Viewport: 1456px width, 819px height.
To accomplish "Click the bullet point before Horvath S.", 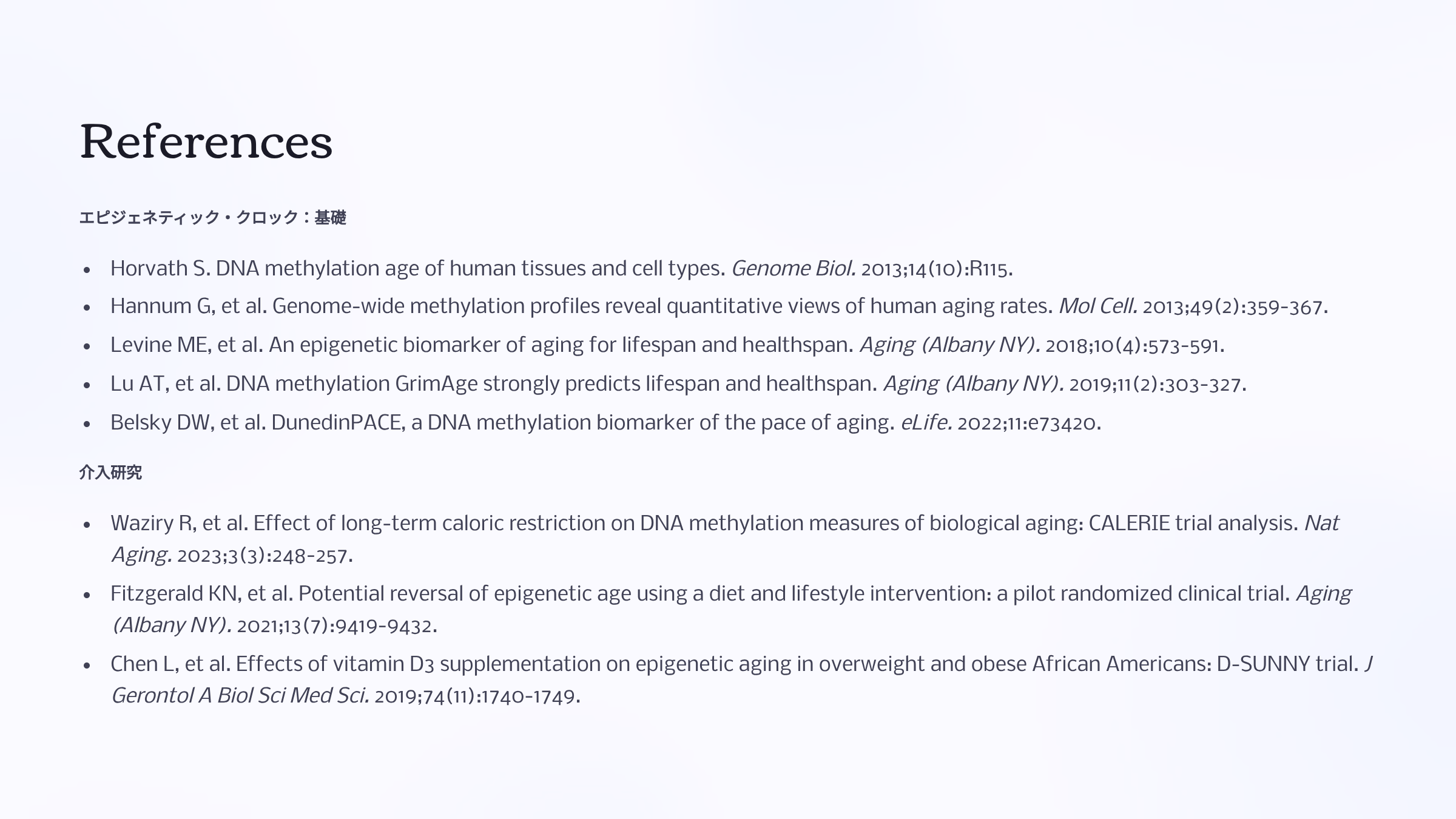I will 87,269.
